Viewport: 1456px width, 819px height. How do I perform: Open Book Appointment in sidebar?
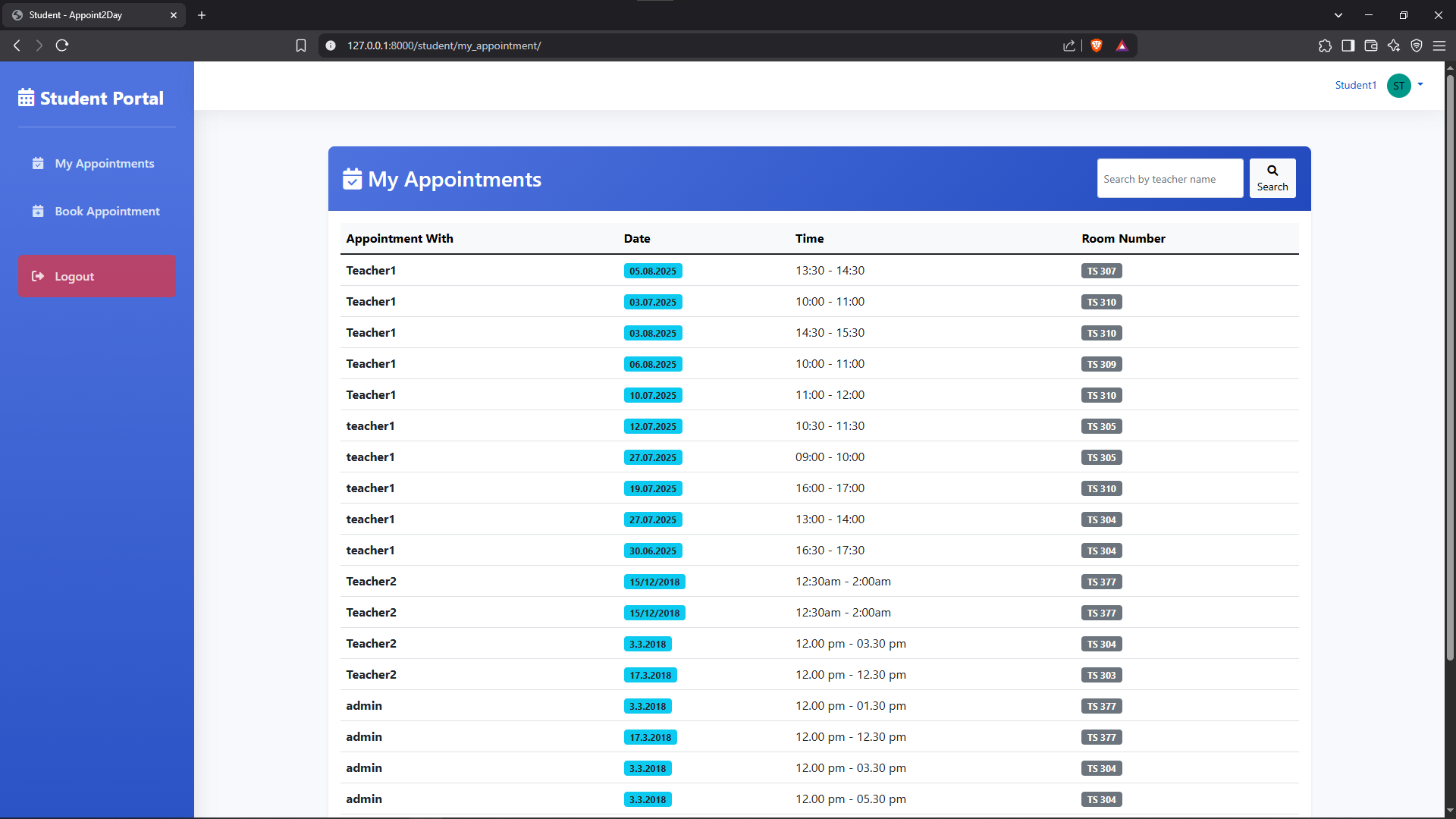click(x=107, y=212)
